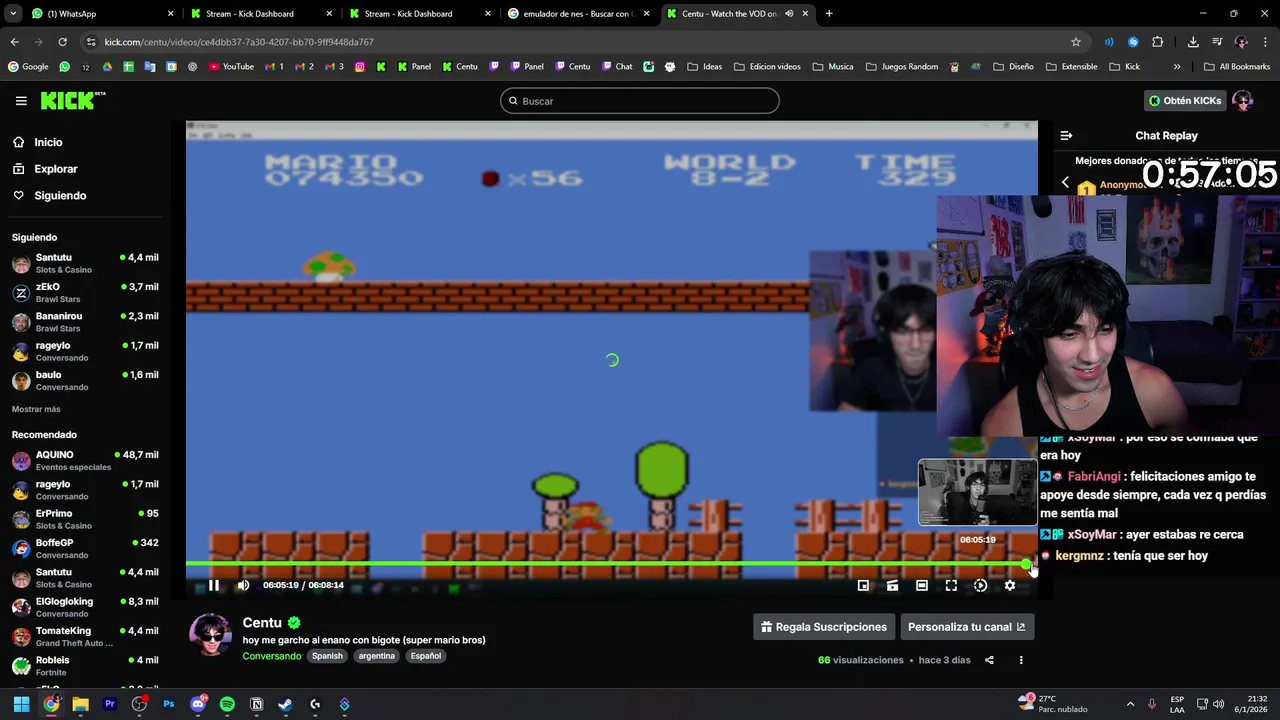The height and width of the screenshot is (720, 1280).
Task: Open picture-in-picture mini player
Action: (x=863, y=586)
